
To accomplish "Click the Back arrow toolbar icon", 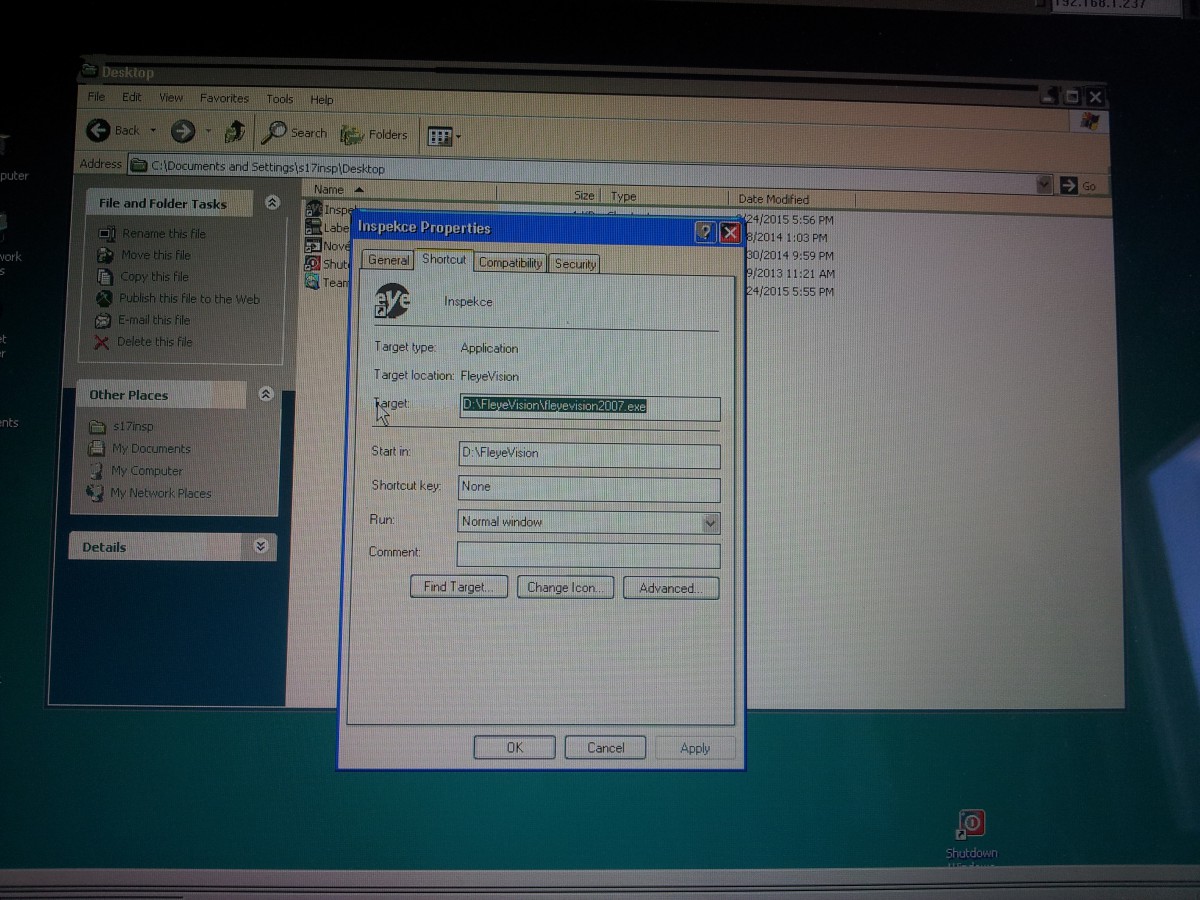I will coord(98,130).
